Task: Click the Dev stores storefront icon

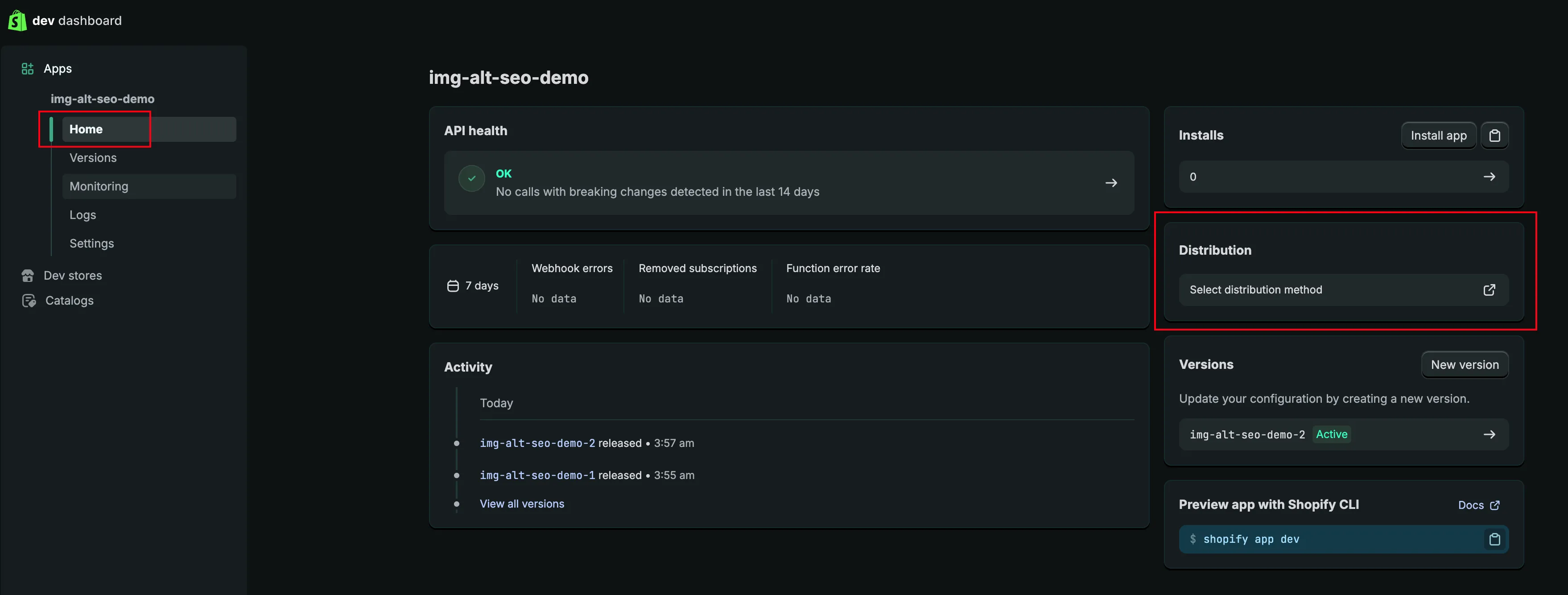Action: tap(27, 276)
